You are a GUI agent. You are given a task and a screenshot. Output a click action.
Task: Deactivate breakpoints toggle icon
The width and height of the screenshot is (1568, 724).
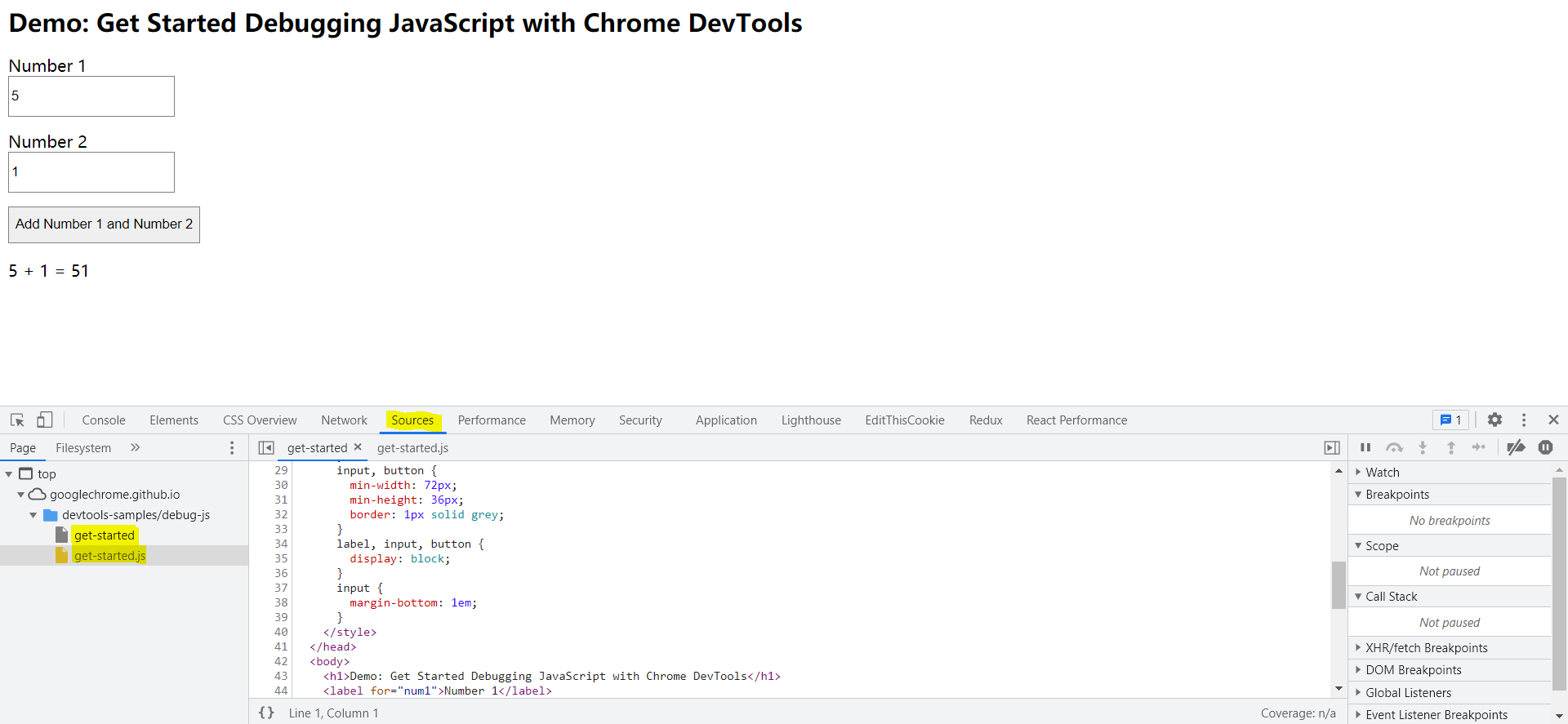(x=1516, y=447)
